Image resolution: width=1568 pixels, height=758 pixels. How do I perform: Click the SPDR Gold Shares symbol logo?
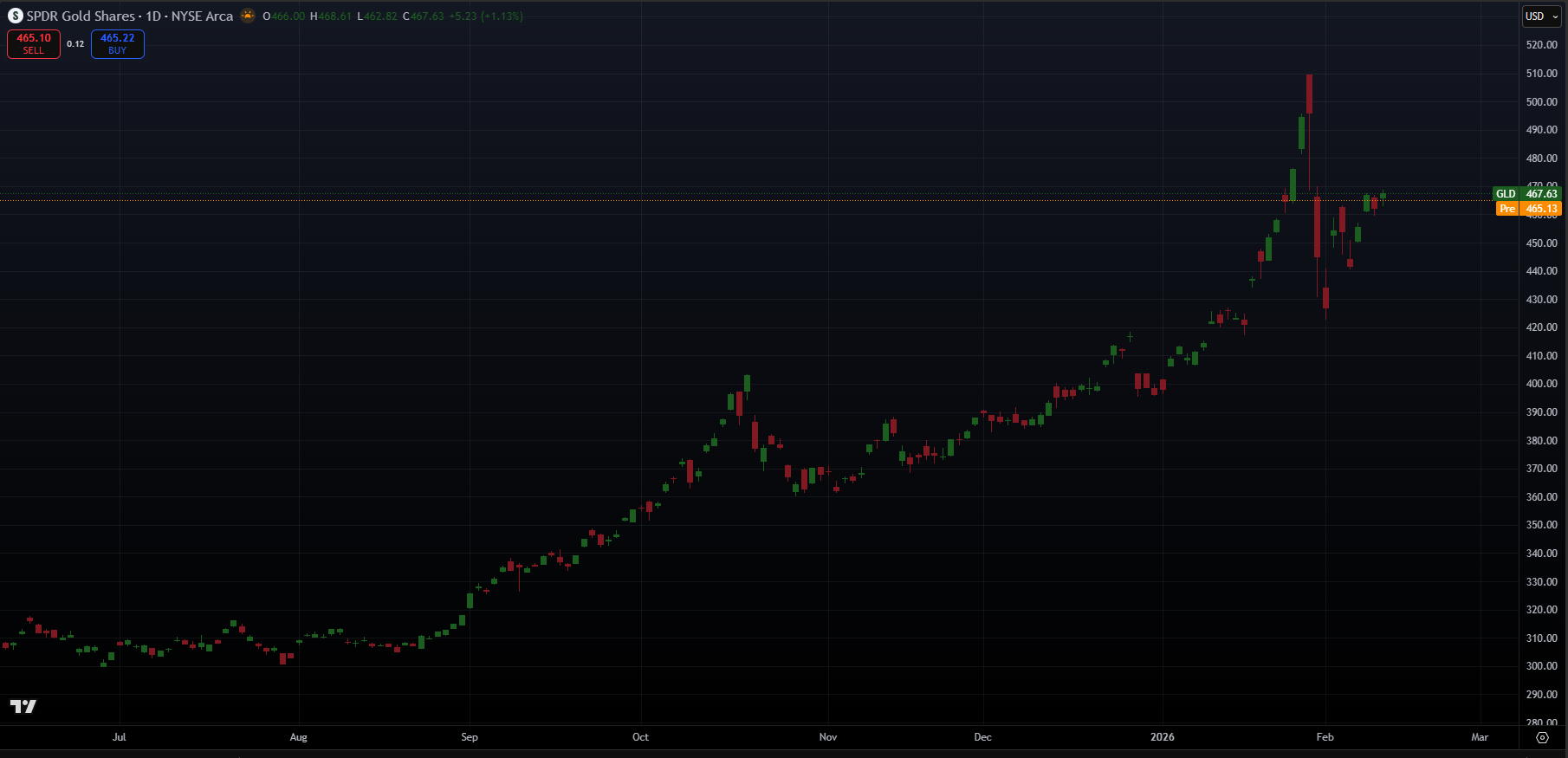coord(16,16)
